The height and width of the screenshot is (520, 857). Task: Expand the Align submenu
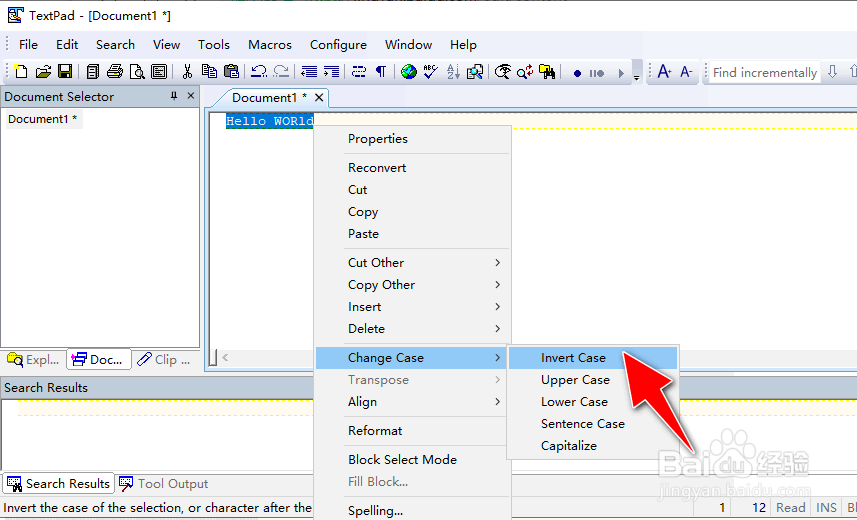point(413,401)
